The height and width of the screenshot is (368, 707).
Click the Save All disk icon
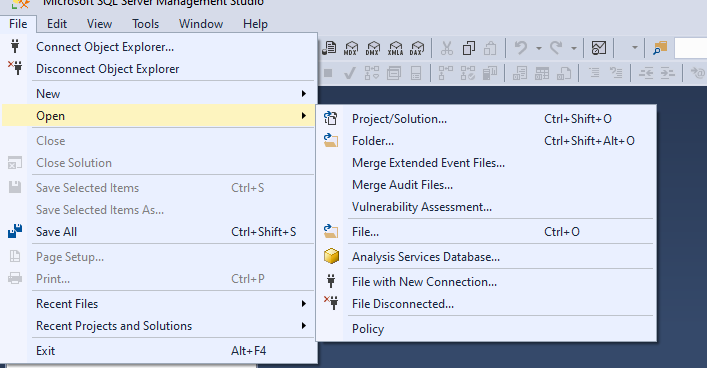click(x=15, y=231)
